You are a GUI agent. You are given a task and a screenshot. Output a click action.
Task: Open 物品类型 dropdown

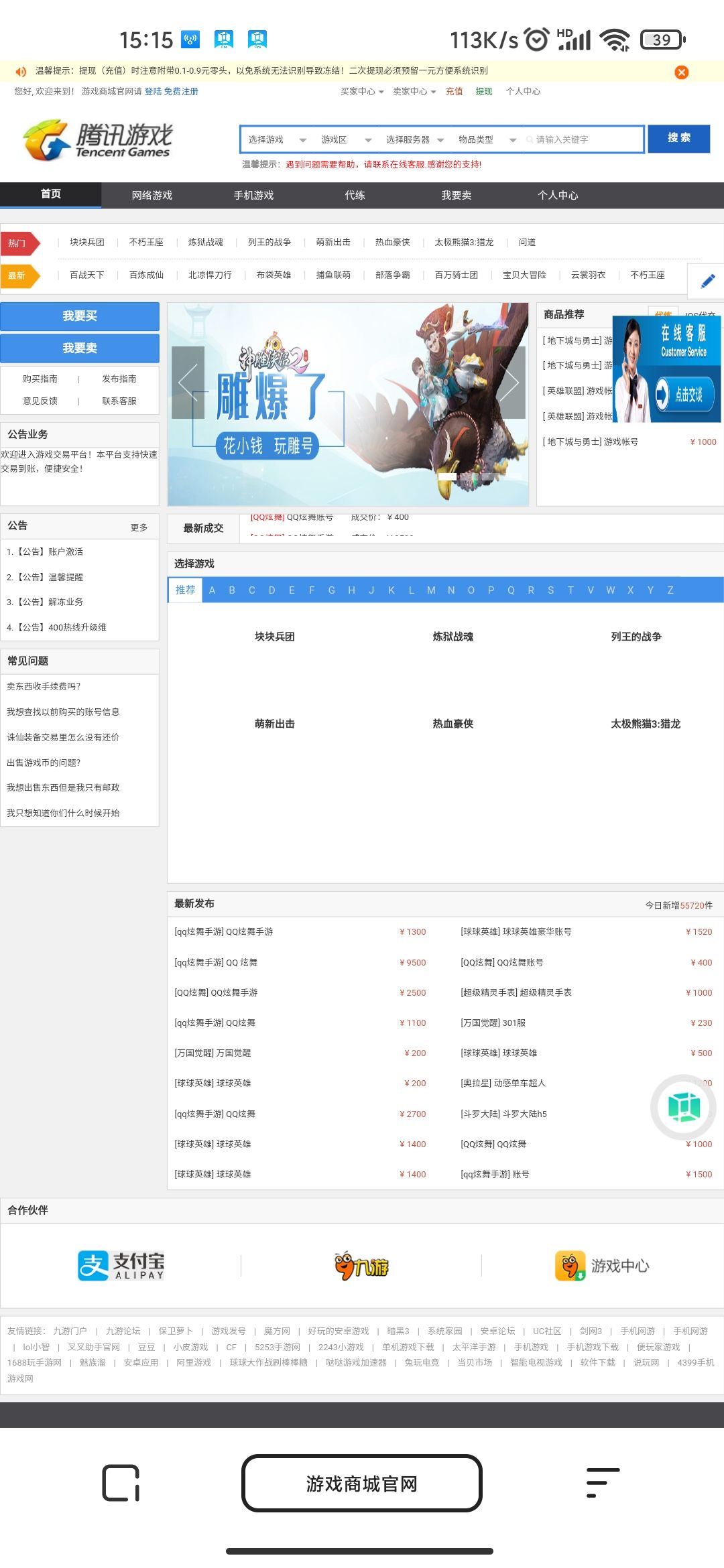[487, 139]
